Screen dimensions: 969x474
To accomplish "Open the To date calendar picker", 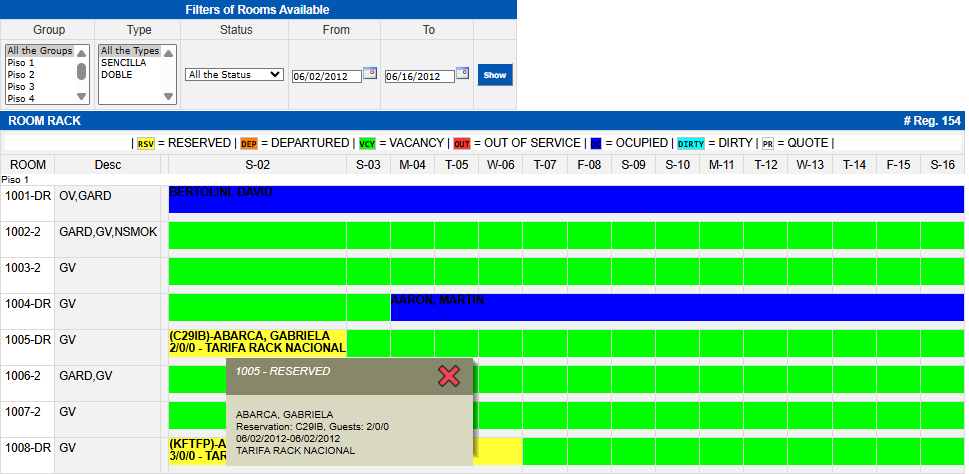I will click(x=462, y=73).
